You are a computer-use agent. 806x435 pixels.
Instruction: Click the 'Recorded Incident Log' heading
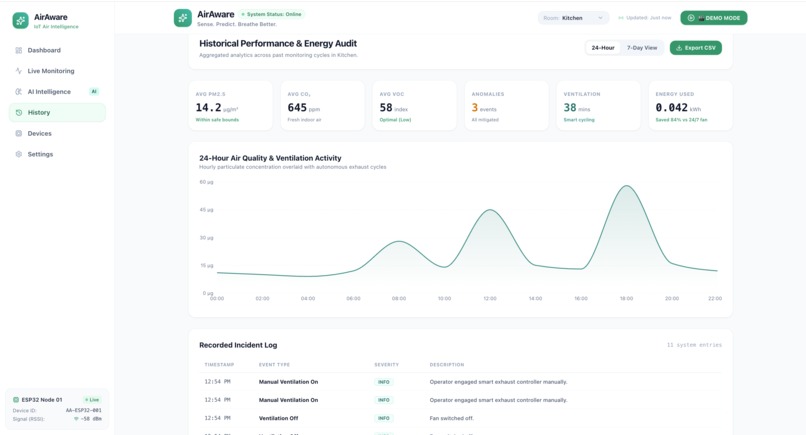[x=238, y=345]
